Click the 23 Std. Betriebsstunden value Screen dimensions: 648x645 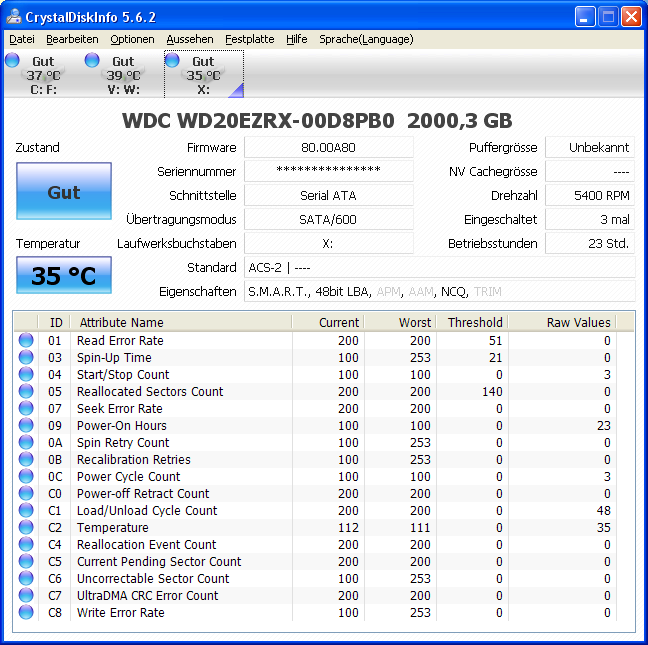click(x=590, y=243)
